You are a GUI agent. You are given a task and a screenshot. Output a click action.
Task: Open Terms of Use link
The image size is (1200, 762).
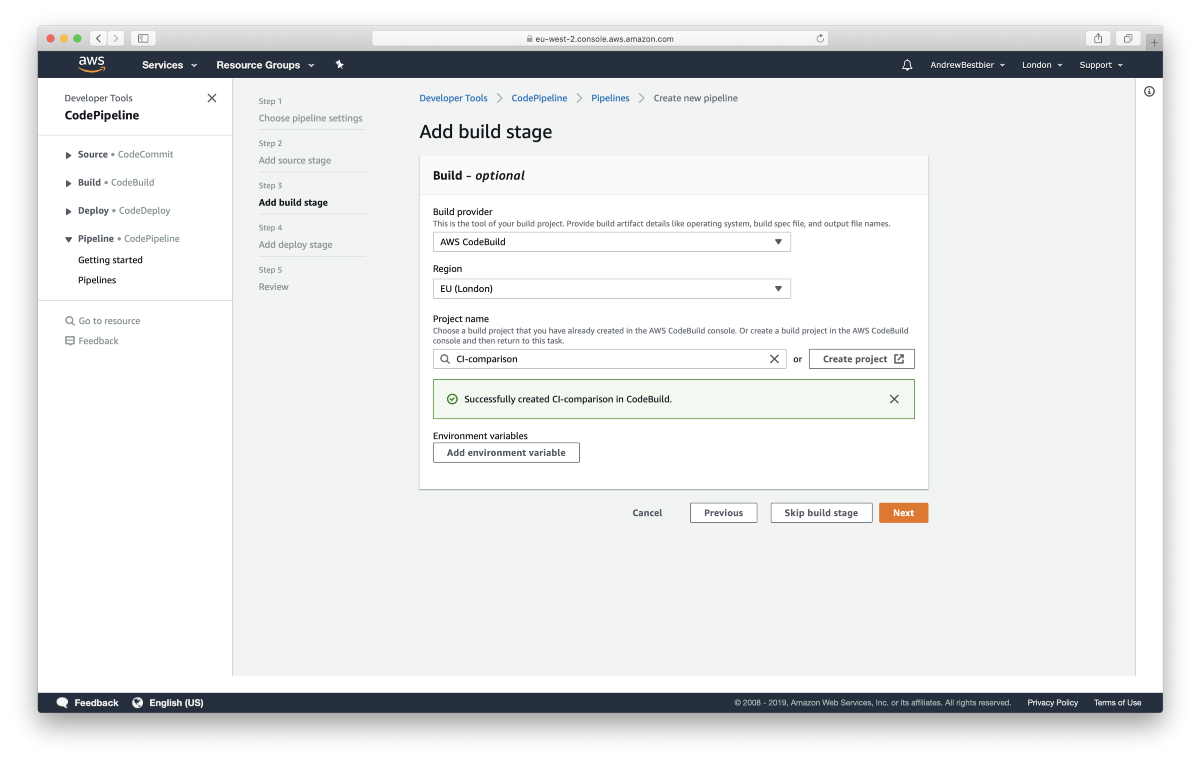coord(1117,703)
